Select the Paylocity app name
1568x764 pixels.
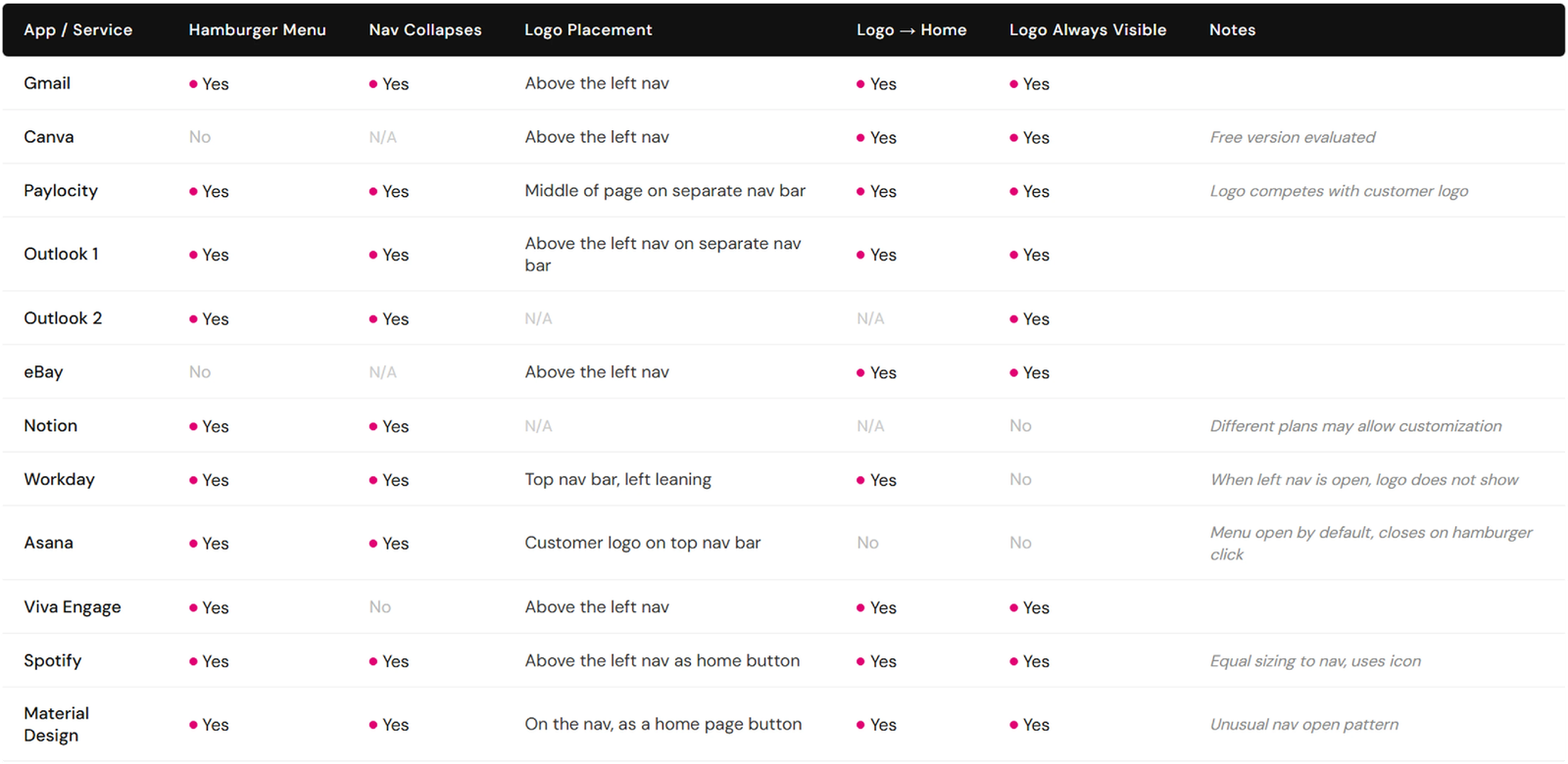[61, 191]
